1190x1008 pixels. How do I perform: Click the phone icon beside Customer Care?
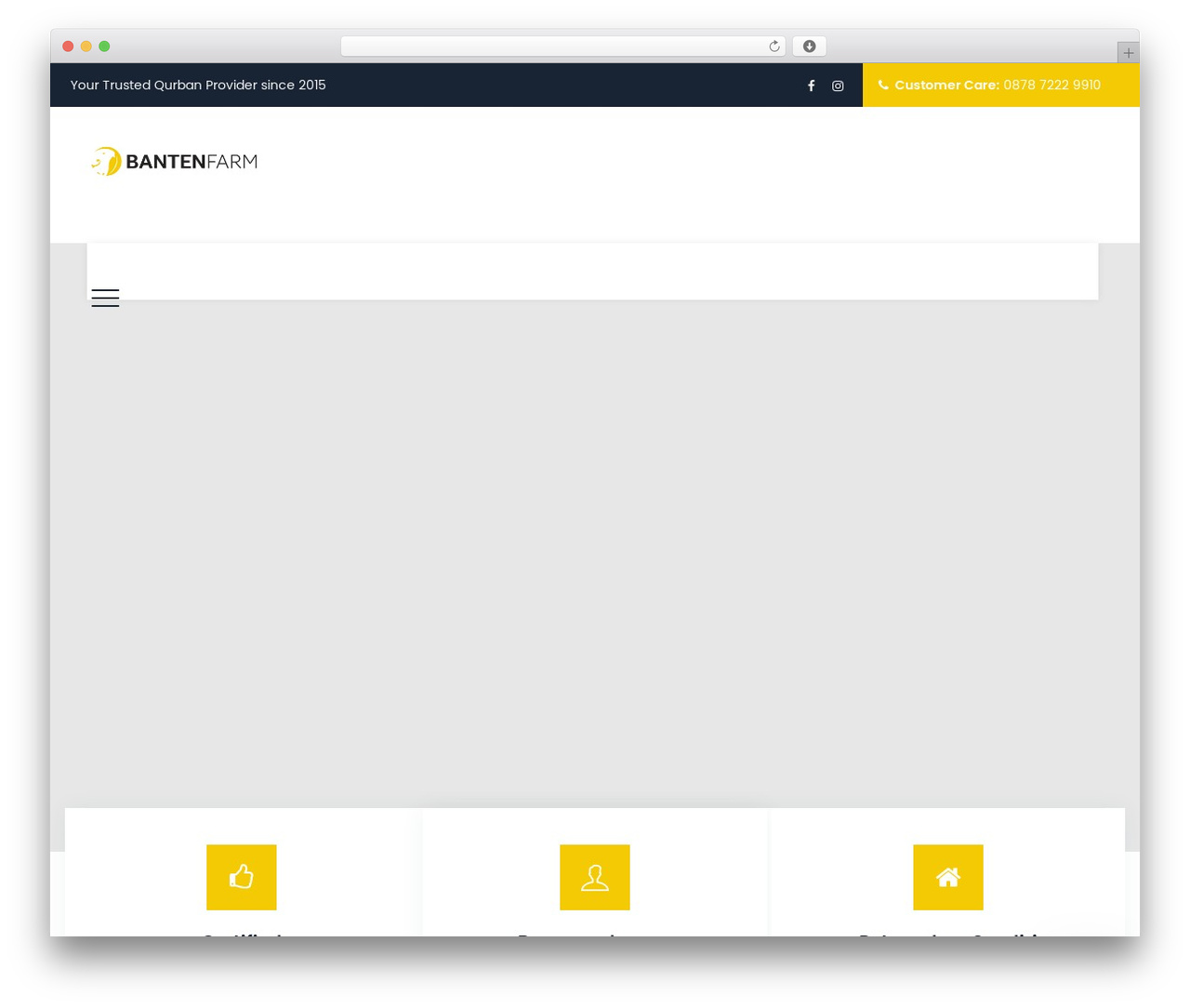click(x=883, y=85)
